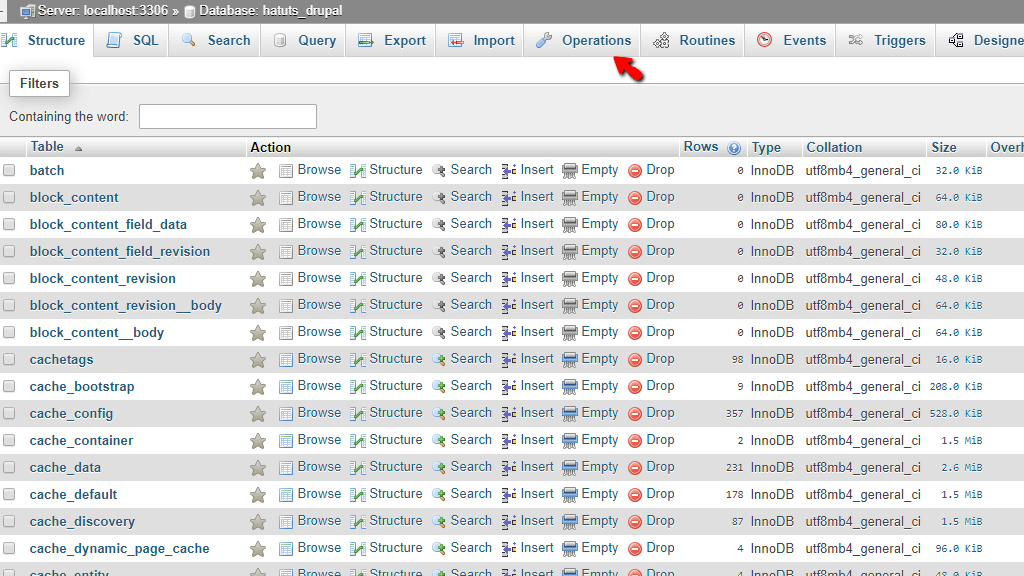Click the Empty icon in block_content_field_data row
This screenshot has height=576, width=1024.
pos(569,225)
